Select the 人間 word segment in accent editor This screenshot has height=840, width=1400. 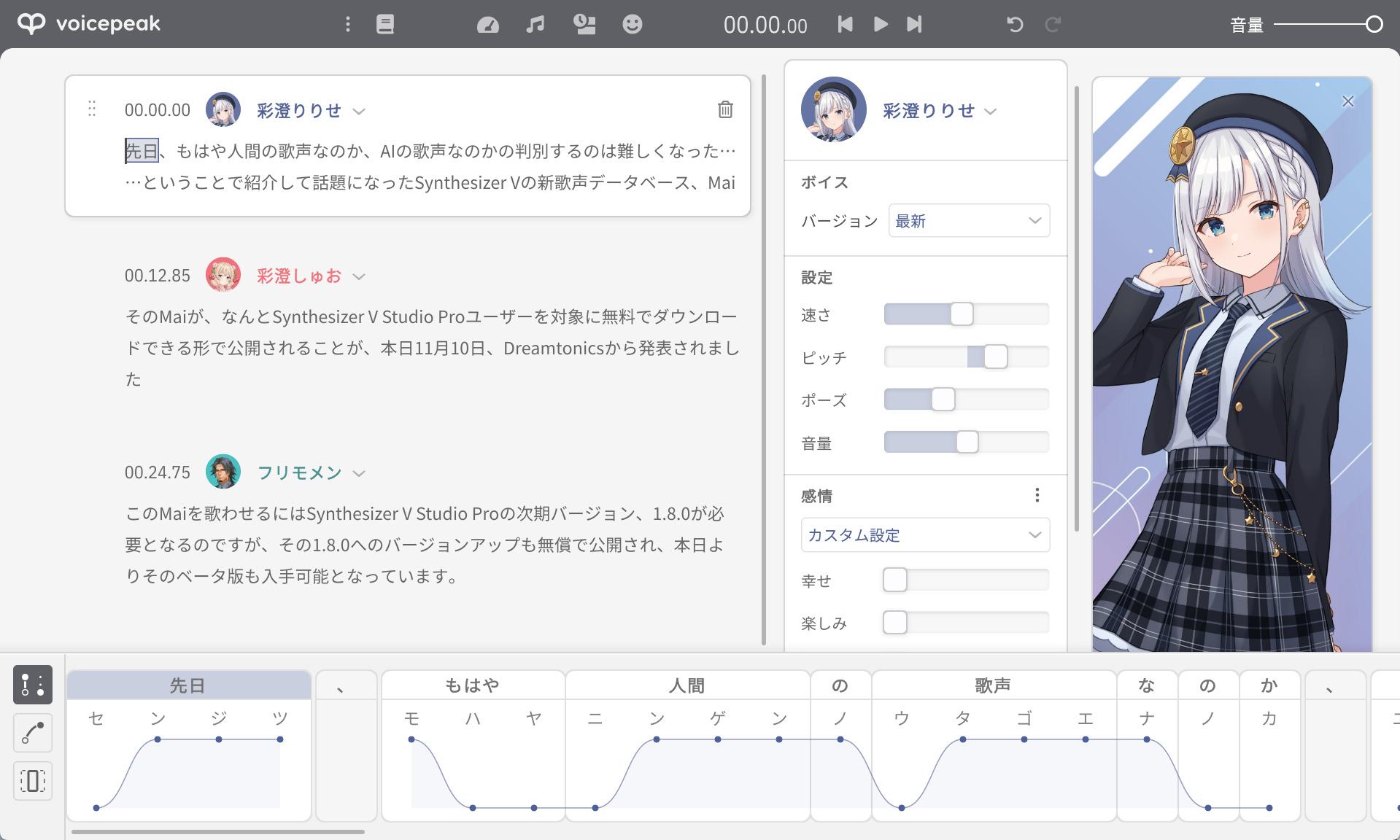click(687, 685)
